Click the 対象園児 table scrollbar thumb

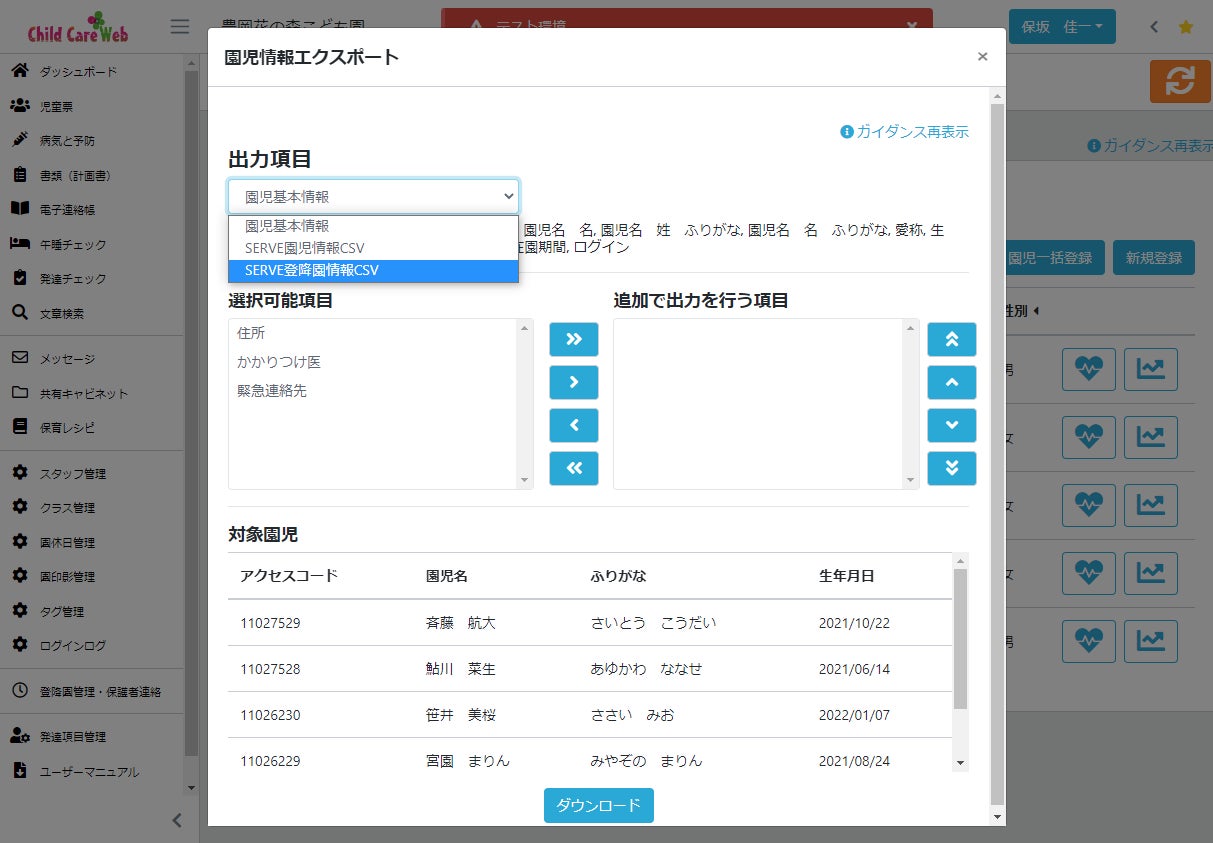click(960, 638)
